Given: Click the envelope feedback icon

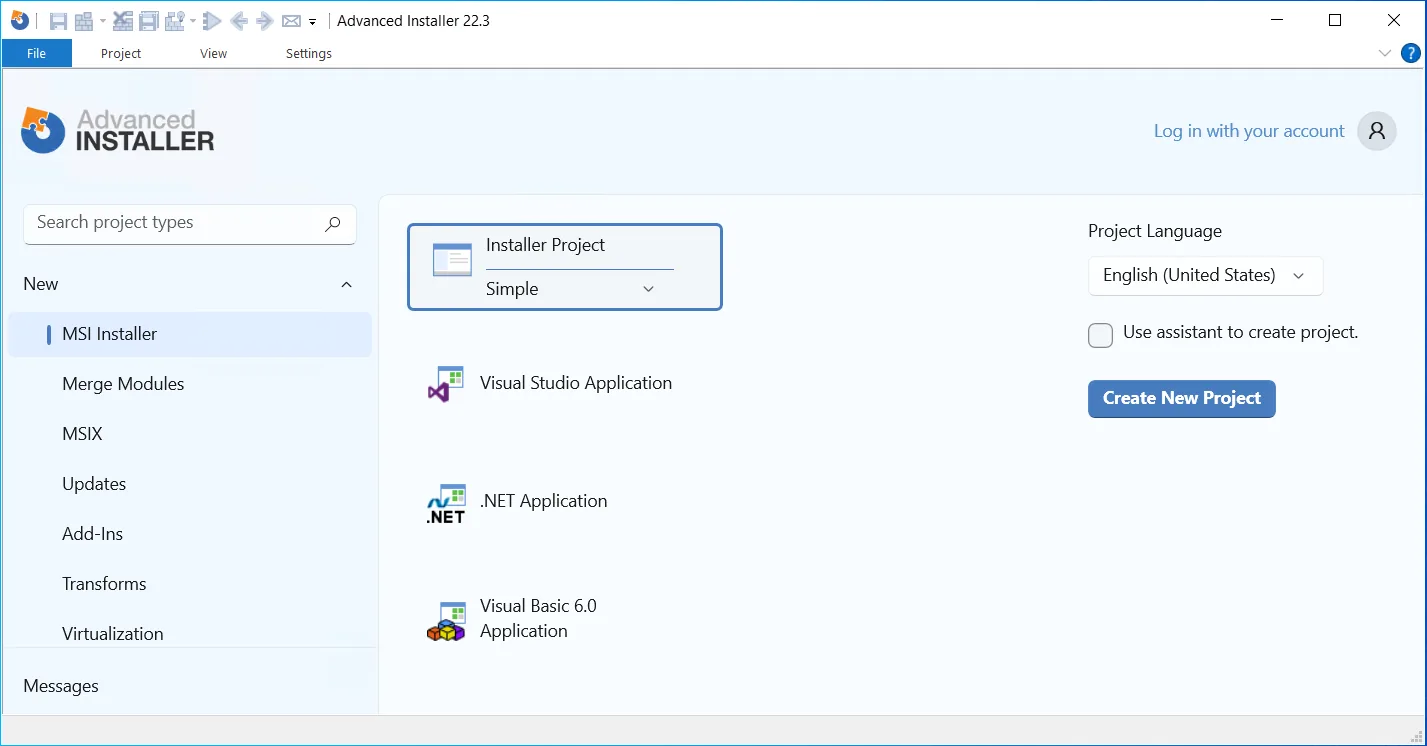Looking at the screenshot, I should (x=291, y=21).
